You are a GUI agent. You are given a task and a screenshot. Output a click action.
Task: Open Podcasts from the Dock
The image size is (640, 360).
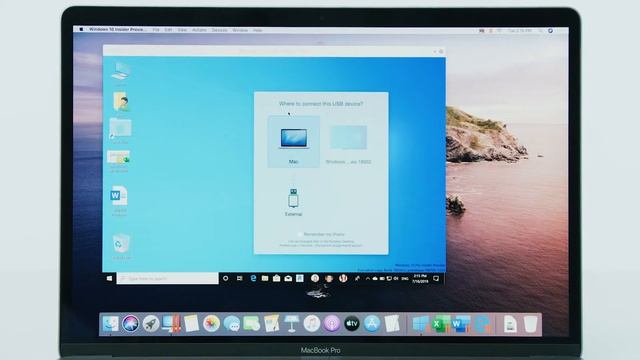point(332,324)
